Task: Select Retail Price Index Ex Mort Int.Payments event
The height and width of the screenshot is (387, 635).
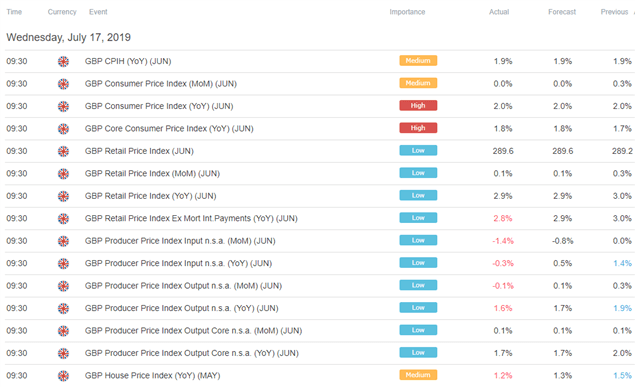Action: click(191, 219)
